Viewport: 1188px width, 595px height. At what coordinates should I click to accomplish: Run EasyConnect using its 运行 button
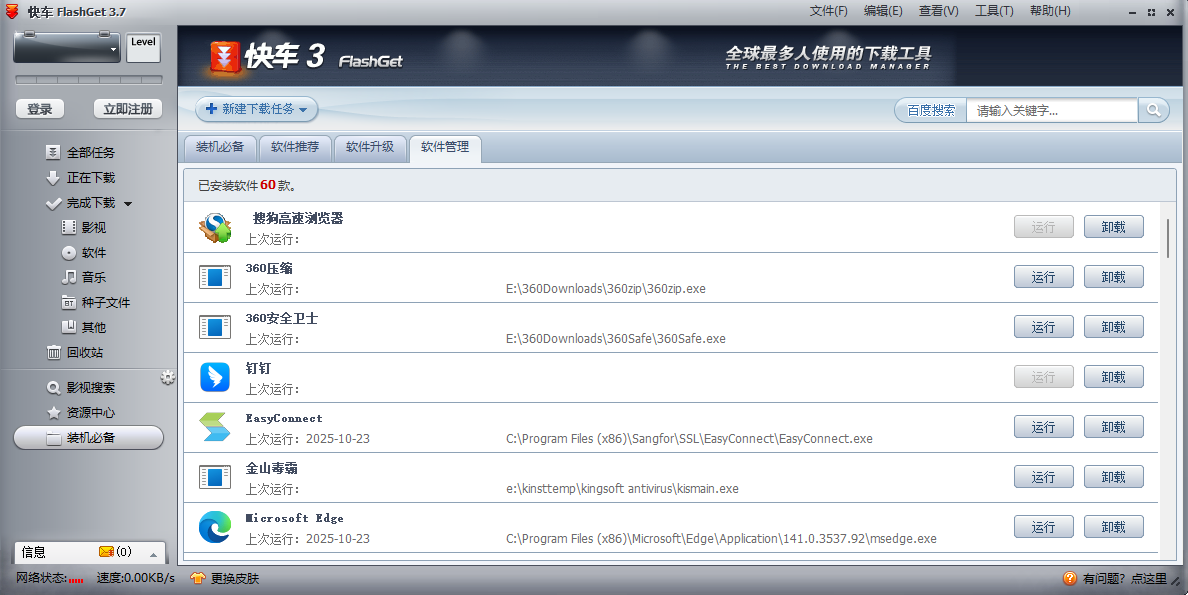[x=1043, y=426]
